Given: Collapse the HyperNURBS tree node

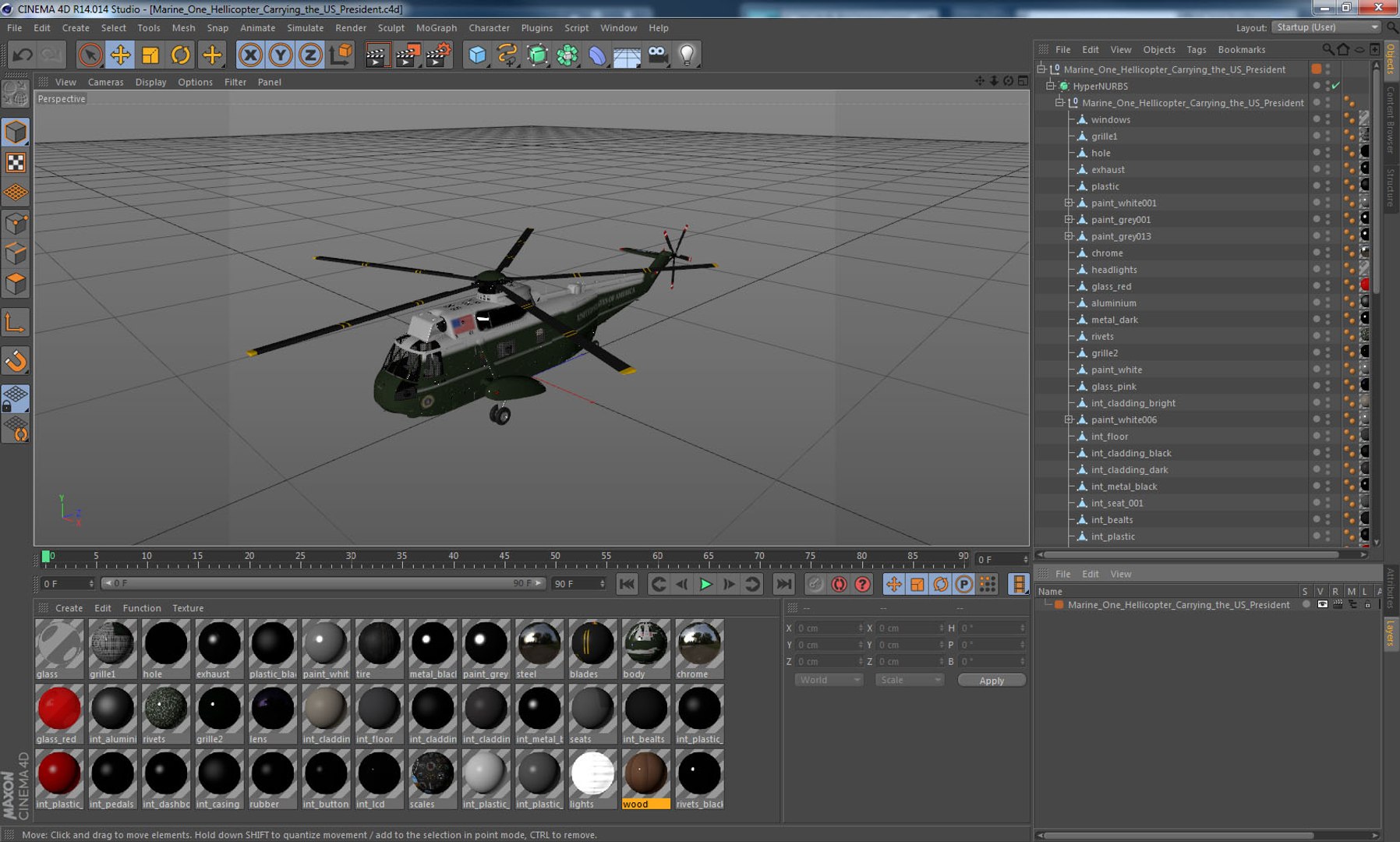Looking at the screenshot, I should 1050,86.
